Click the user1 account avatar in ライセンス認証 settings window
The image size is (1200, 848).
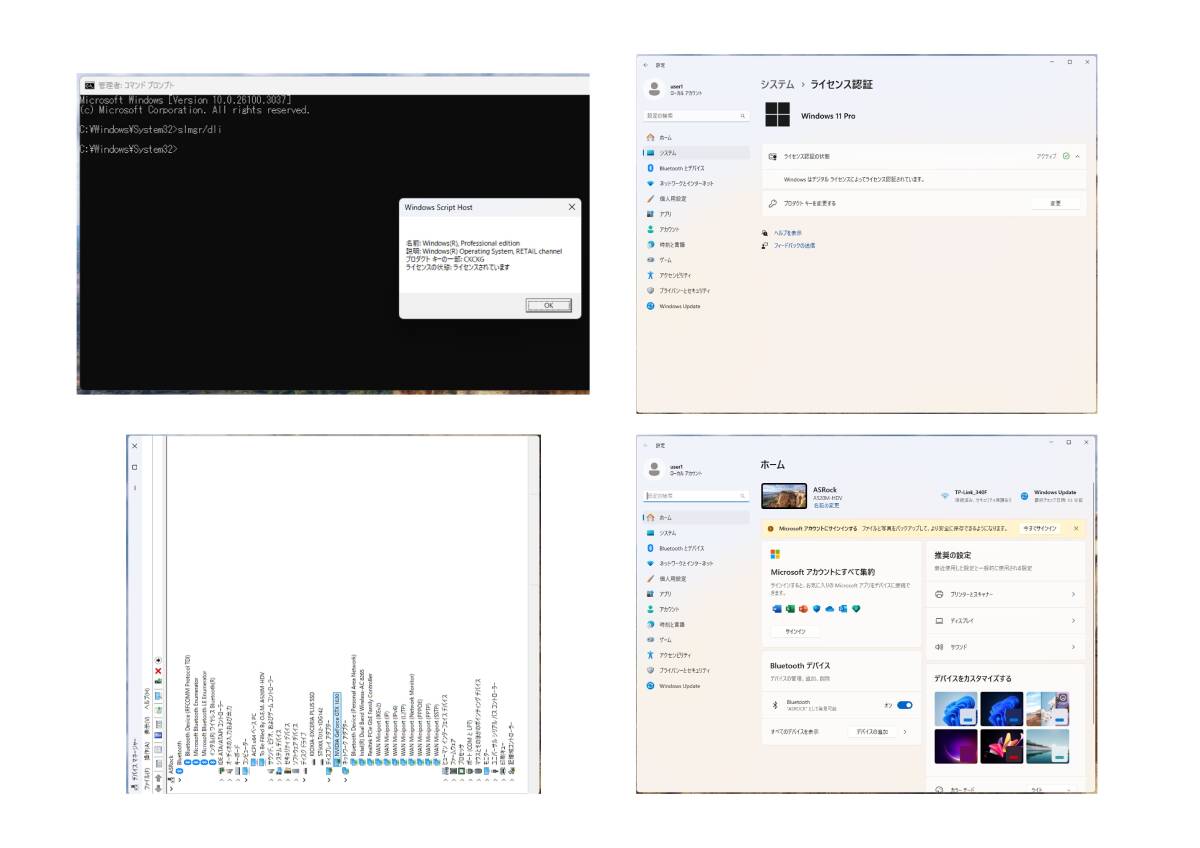click(654, 89)
